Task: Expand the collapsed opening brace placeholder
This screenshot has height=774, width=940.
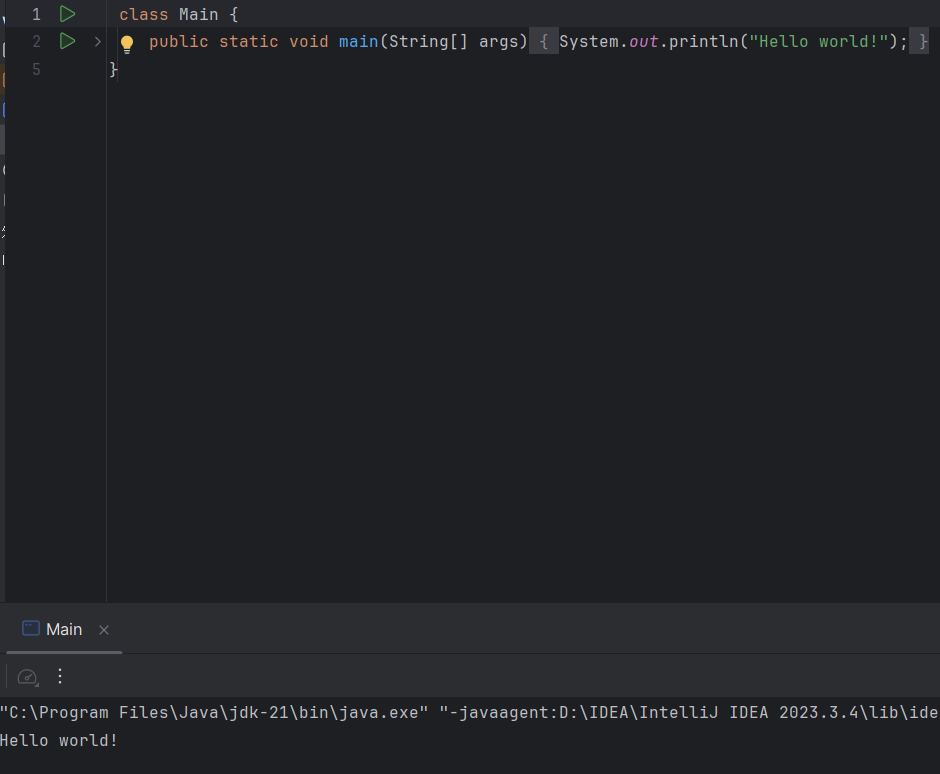Action: click(543, 42)
